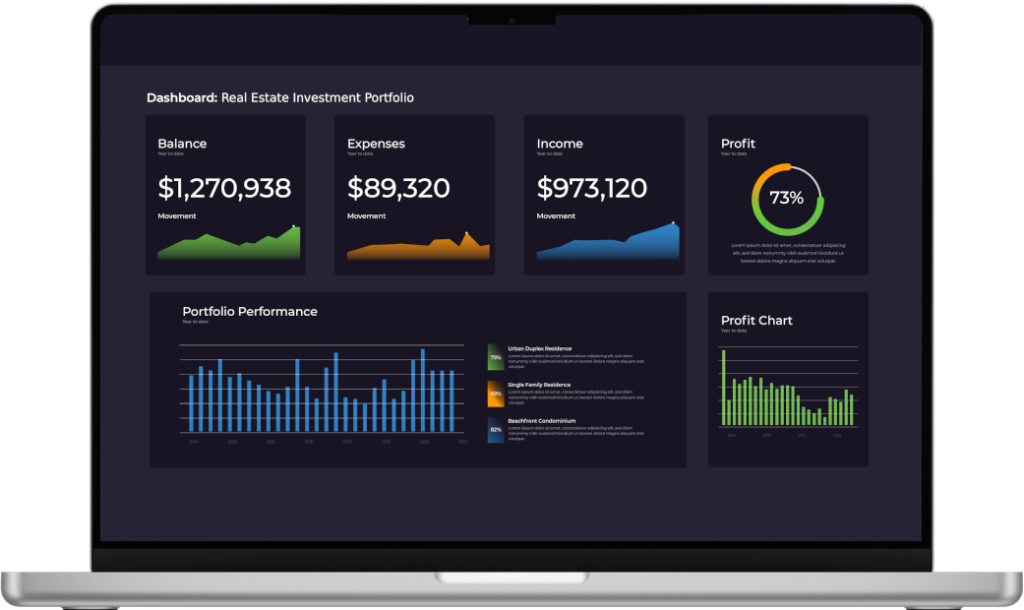This screenshot has height=610, width=1024.
Task: Click the Portfolio Performance heading
Action: (249, 311)
